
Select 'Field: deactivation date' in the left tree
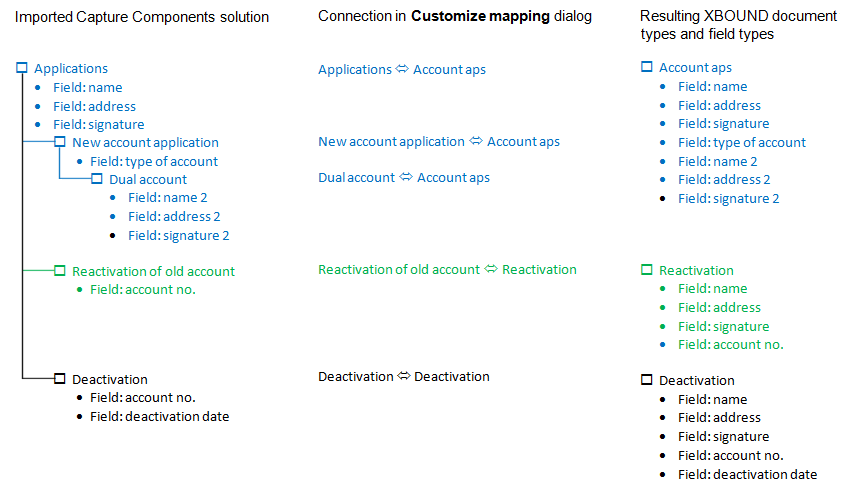tap(159, 416)
